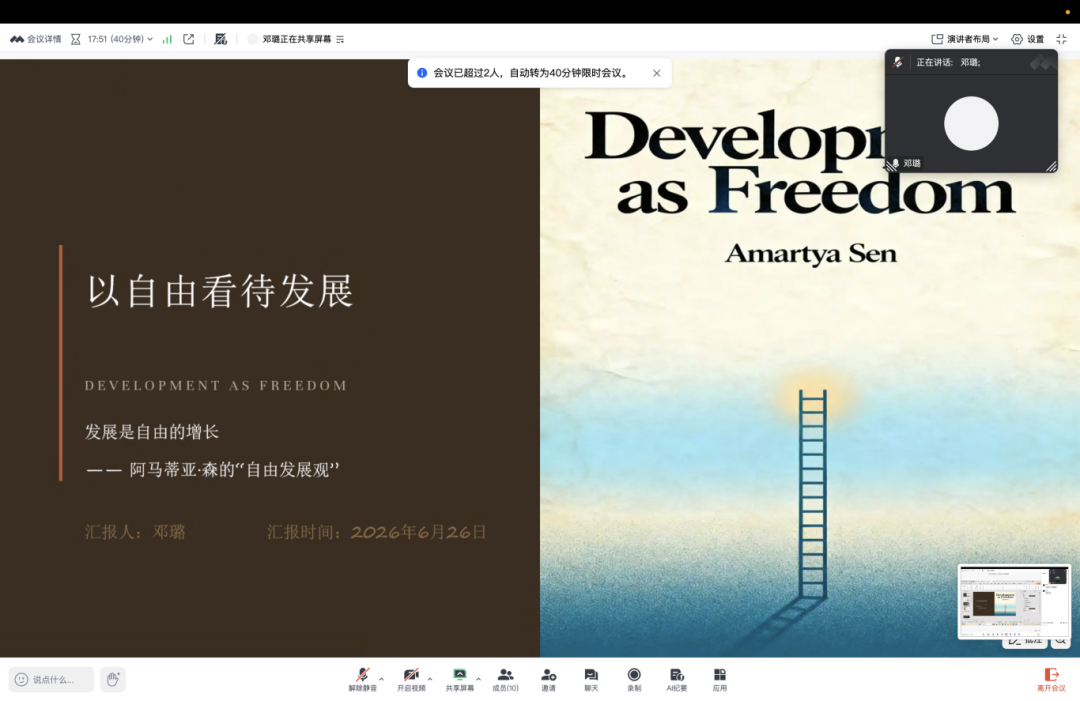Open the menu beside 邓璐正在共享屏幕

click(x=340, y=39)
